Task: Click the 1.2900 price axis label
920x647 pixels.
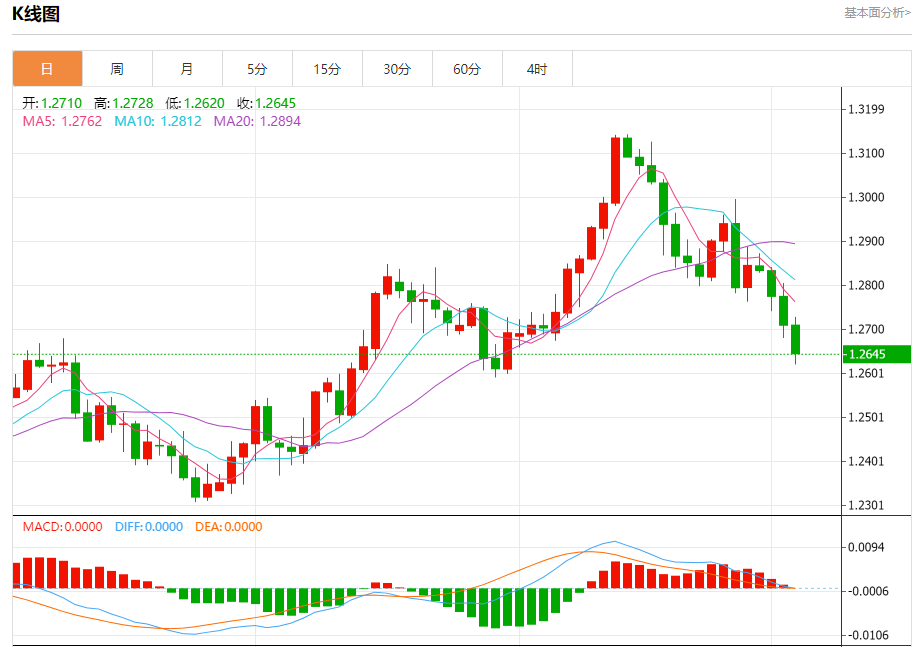Action: pos(866,241)
